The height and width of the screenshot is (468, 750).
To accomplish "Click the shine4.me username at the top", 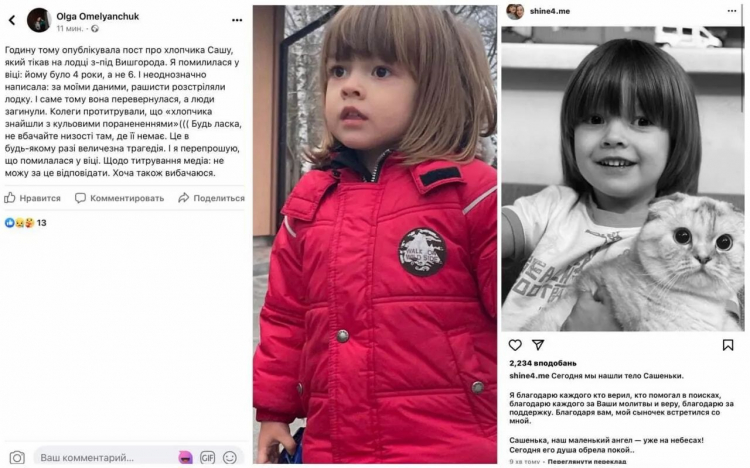I will [550, 11].
